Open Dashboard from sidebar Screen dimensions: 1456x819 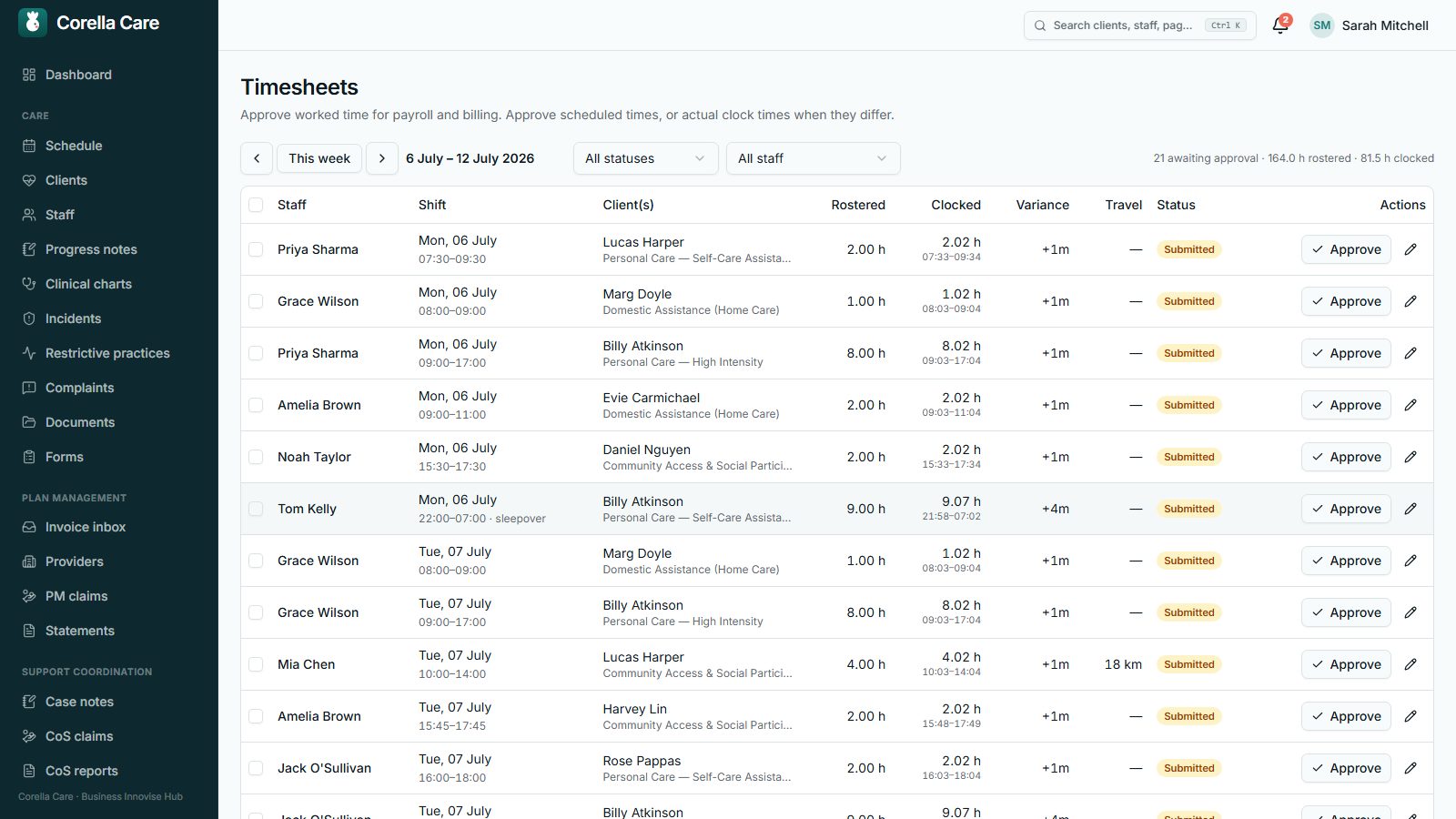pyautogui.click(x=109, y=75)
